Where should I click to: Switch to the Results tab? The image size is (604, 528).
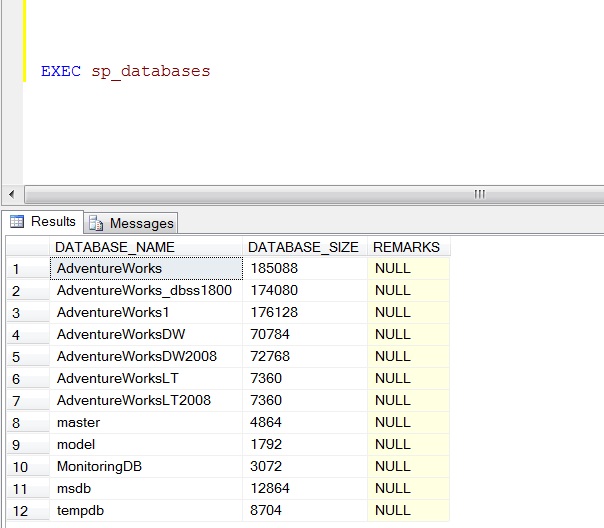tap(42, 222)
